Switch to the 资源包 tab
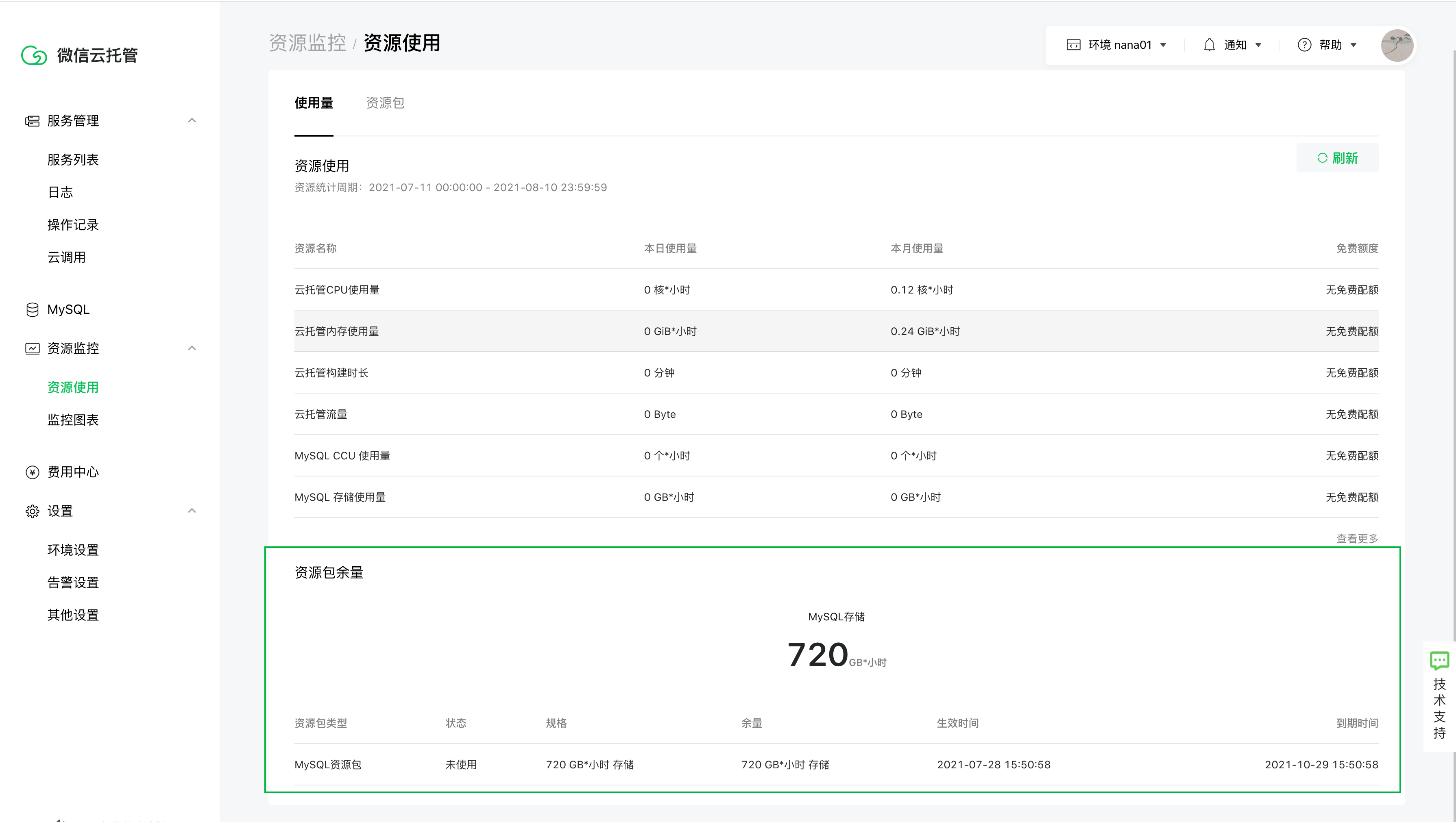 [x=386, y=103]
